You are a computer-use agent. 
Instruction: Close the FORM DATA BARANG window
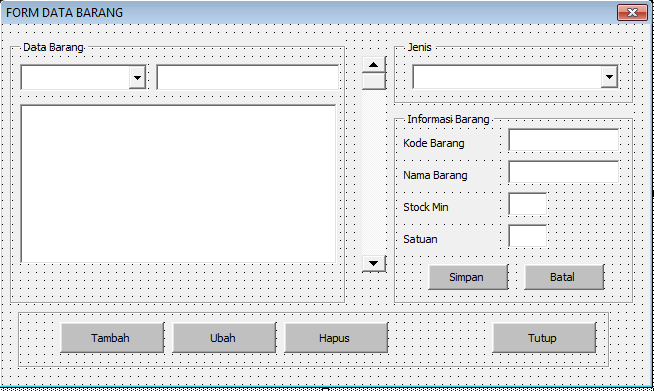632,13
